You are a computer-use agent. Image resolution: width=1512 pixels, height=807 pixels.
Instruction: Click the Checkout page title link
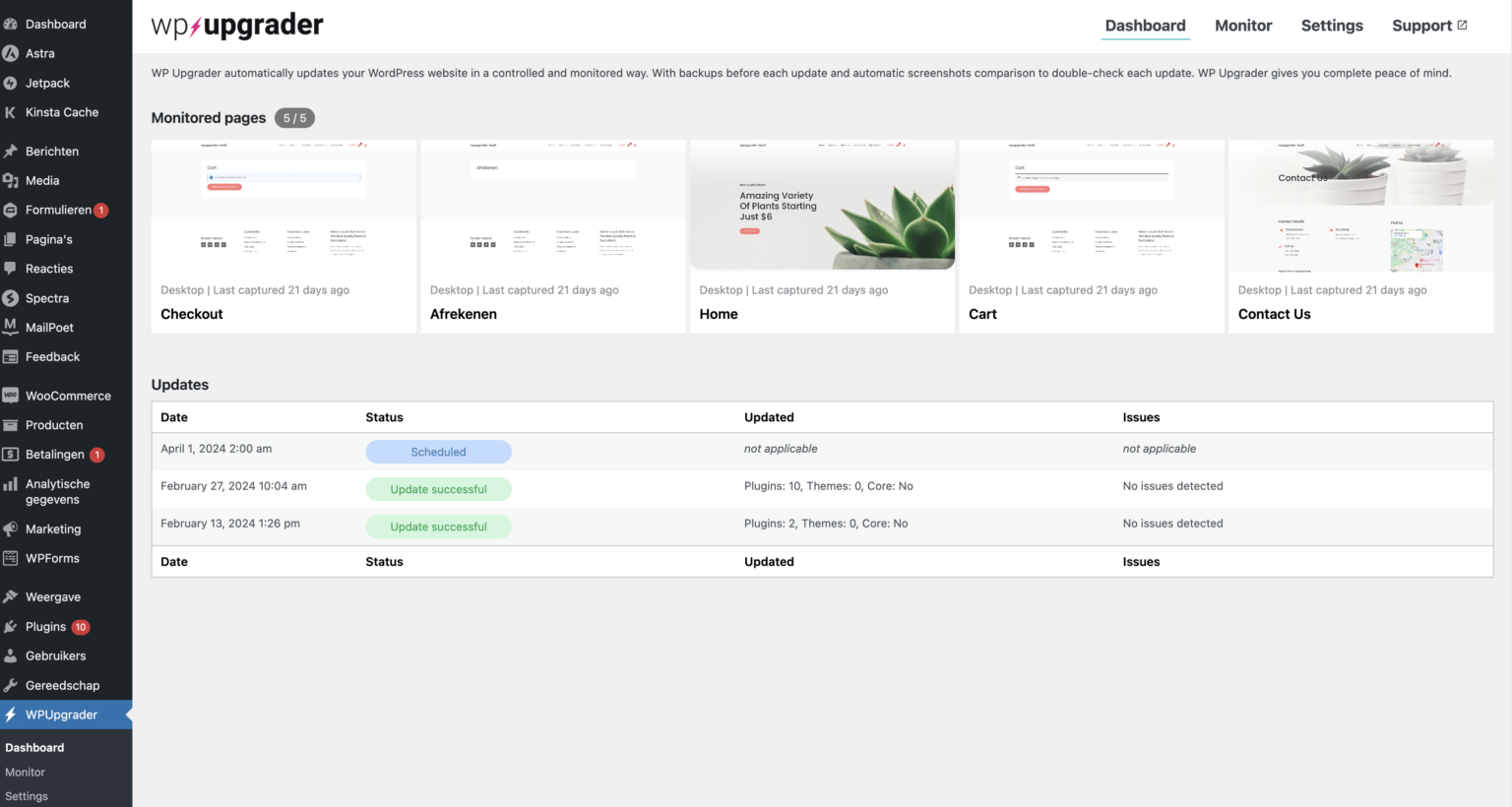pos(192,314)
